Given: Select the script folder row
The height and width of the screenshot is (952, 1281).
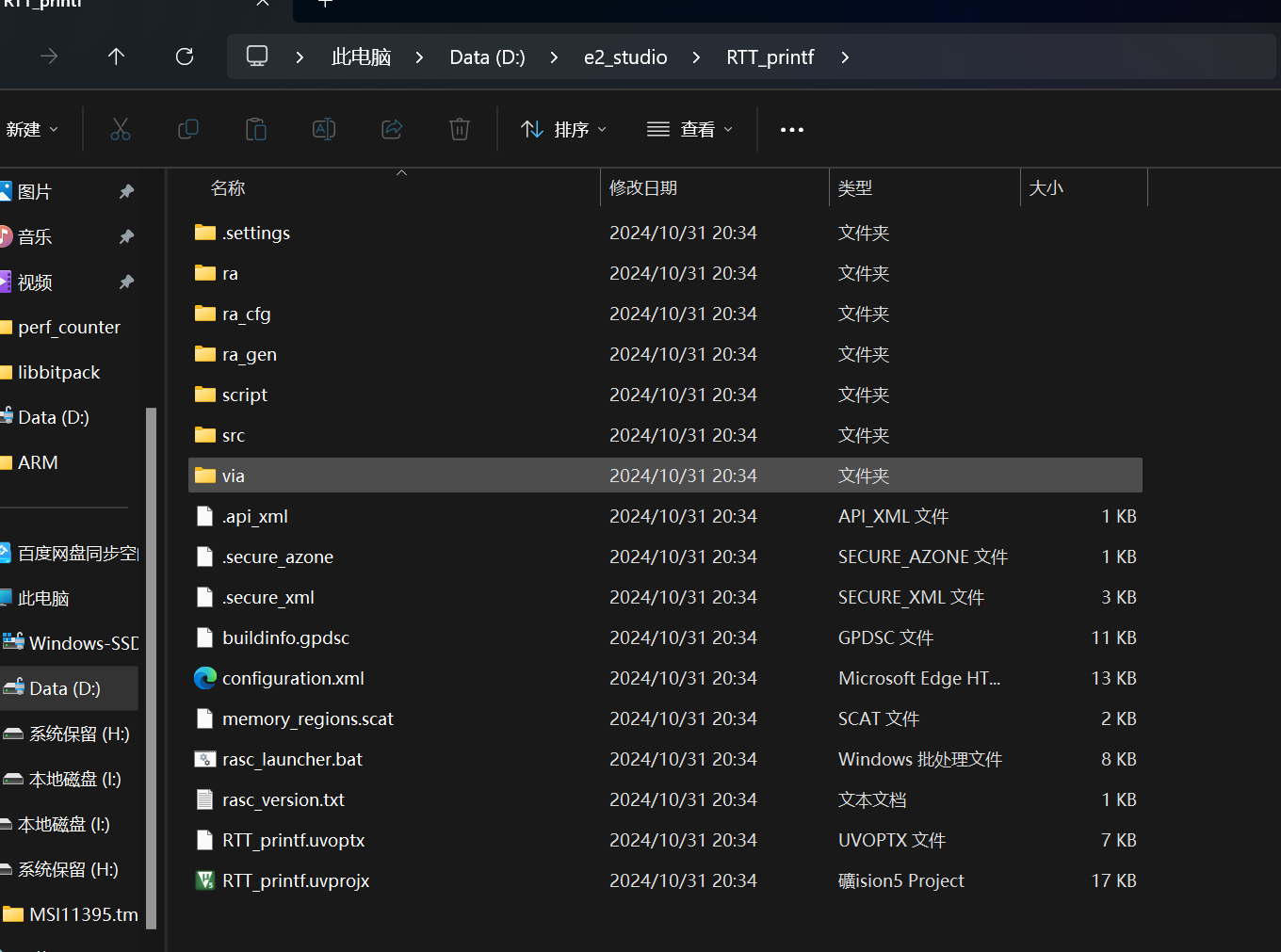Looking at the screenshot, I should (665, 395).
